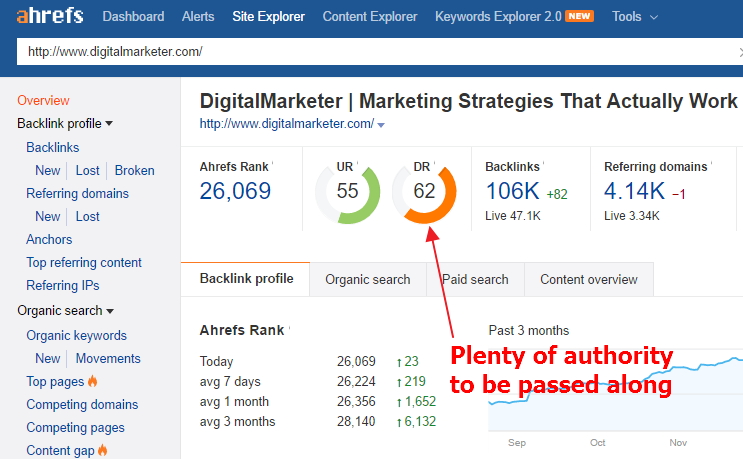Click the avg 1 month value 26,356
The height and width of the screenshot is (459, 743).
pyautogui.click(x=356, y=402)
